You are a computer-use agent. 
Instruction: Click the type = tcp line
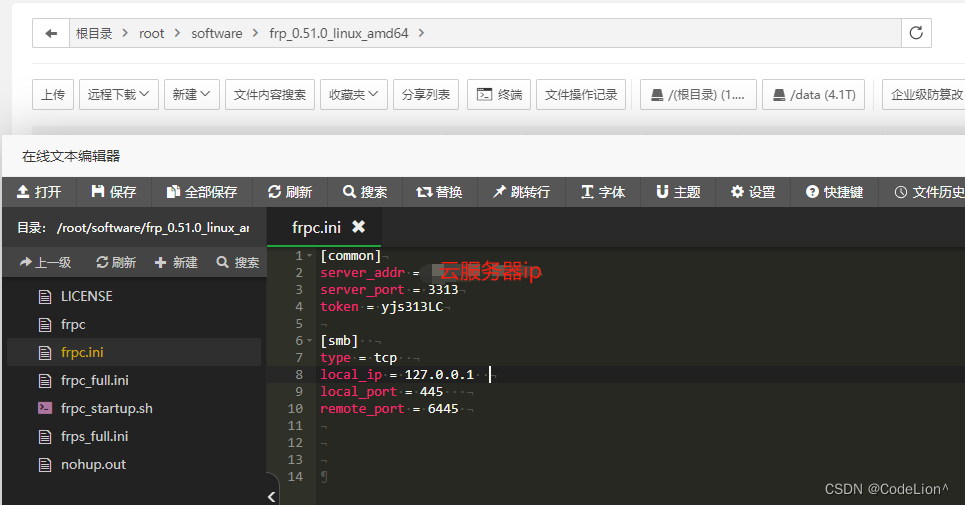(359, 358)
